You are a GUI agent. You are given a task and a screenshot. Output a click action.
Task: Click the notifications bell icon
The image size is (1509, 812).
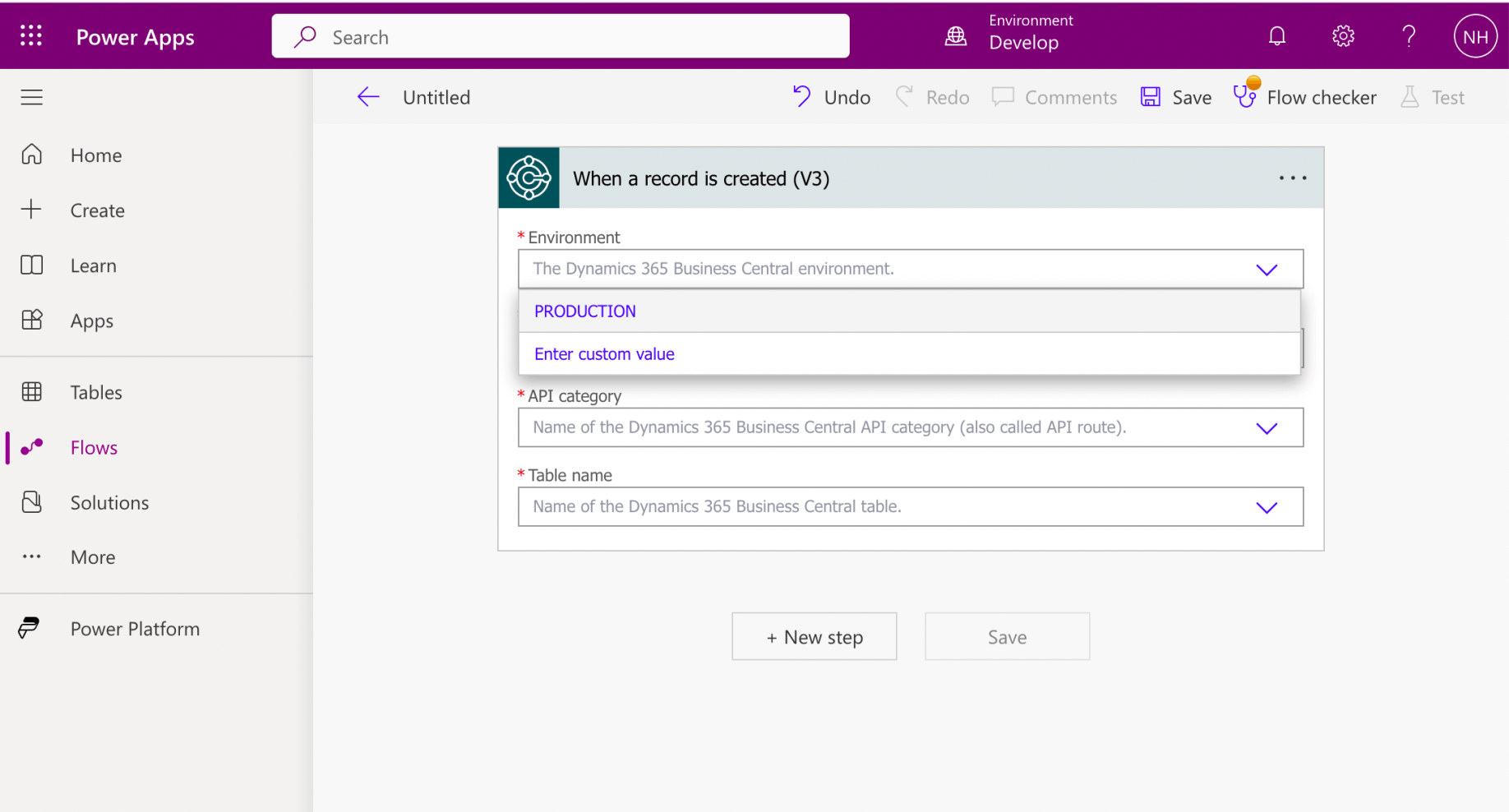(x=1276, y=36)
